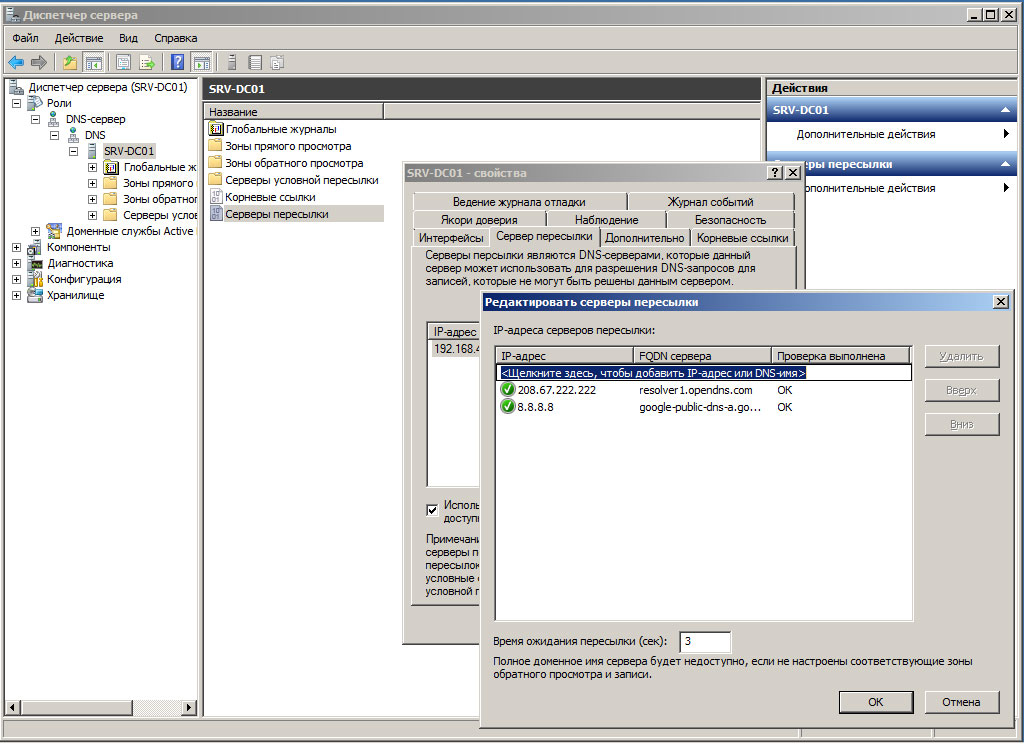Image resolution: width=1024 pixels, height=744 pixels.
Task: Click the Export list toolbar icon
Action: (x=147, y=62)
